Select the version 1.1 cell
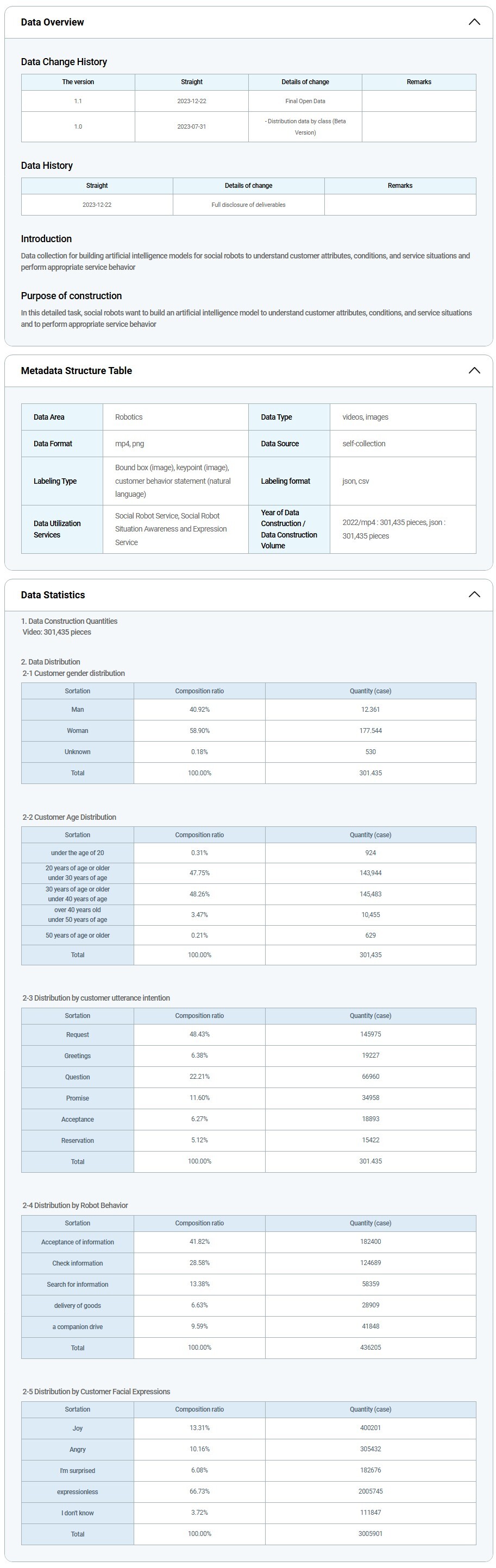This screenshot has height=1568, width=496. [x=78, y=101]
